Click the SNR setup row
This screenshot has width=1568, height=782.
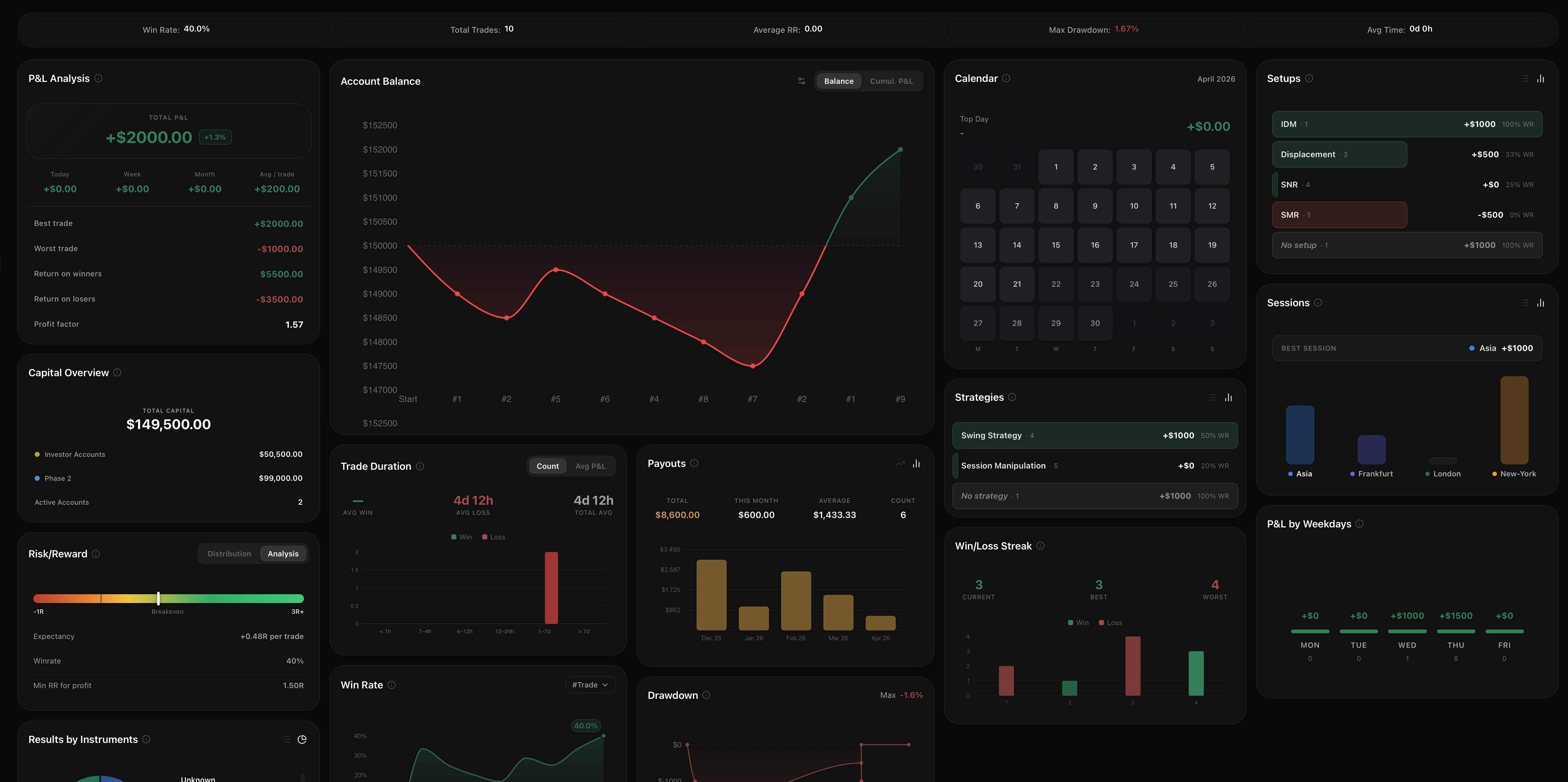[1407, 185]
